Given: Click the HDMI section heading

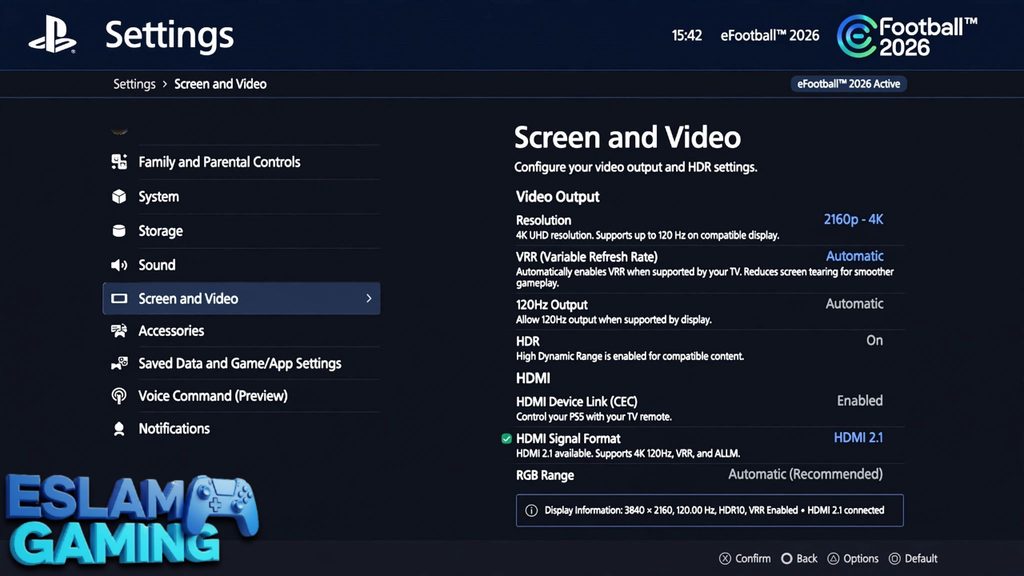Looking at the screenshot, I should (x=533, y=378).
